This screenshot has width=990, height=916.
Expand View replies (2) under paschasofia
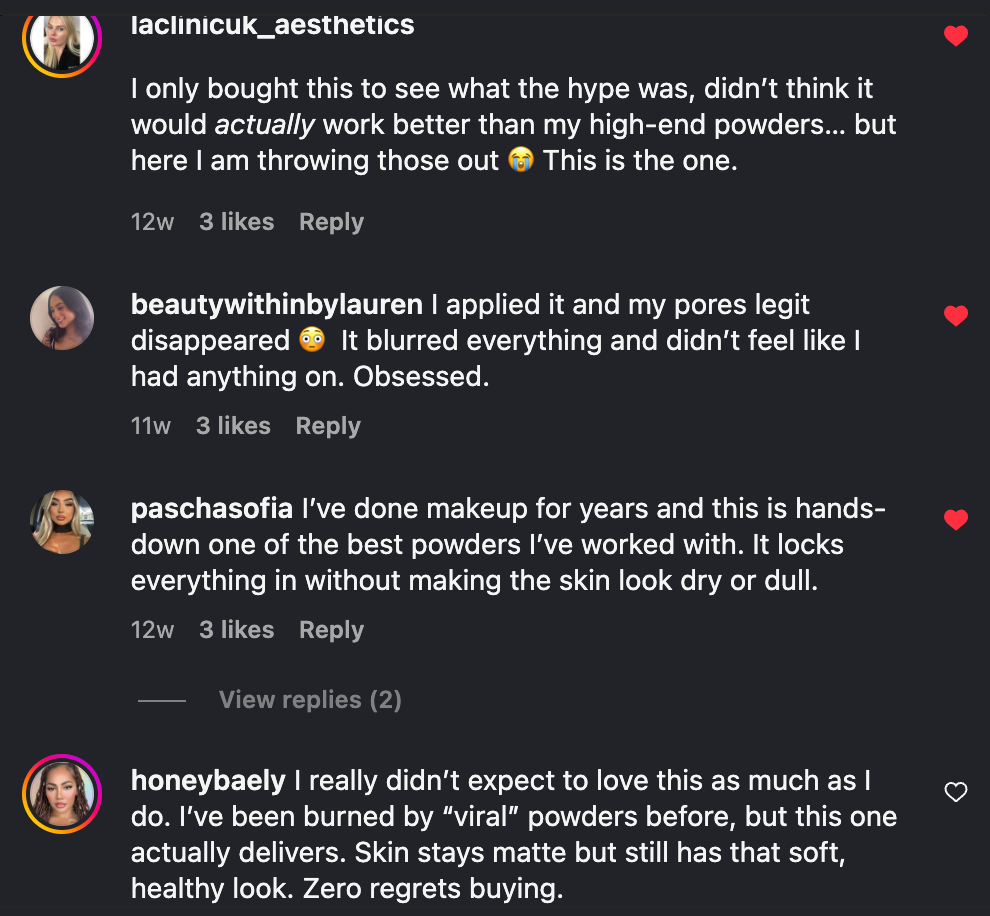click(310, 700)
